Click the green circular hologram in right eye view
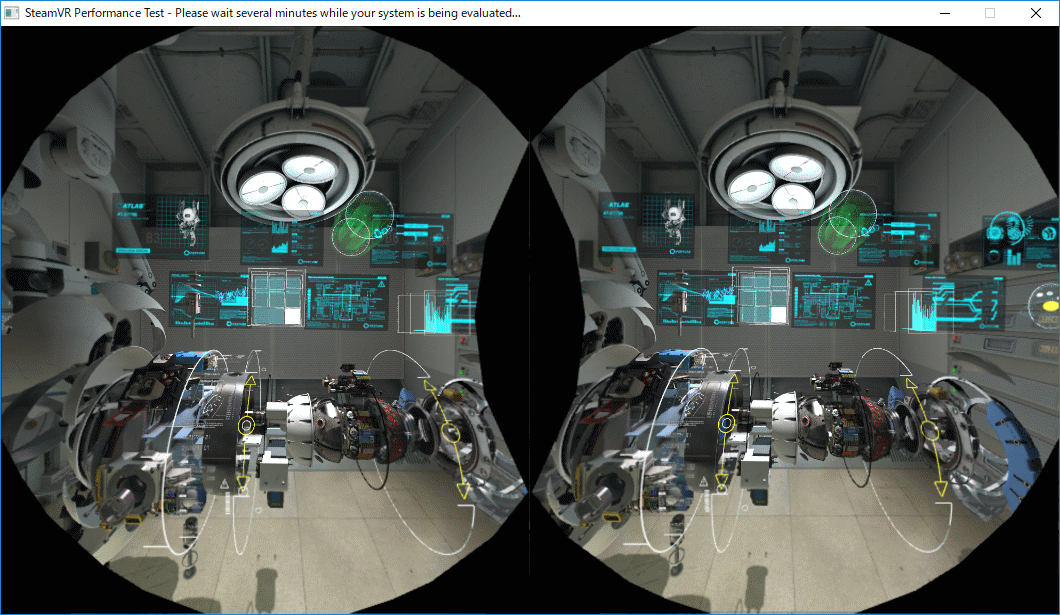Screen dimensions: 1060x615 [846, 222]
